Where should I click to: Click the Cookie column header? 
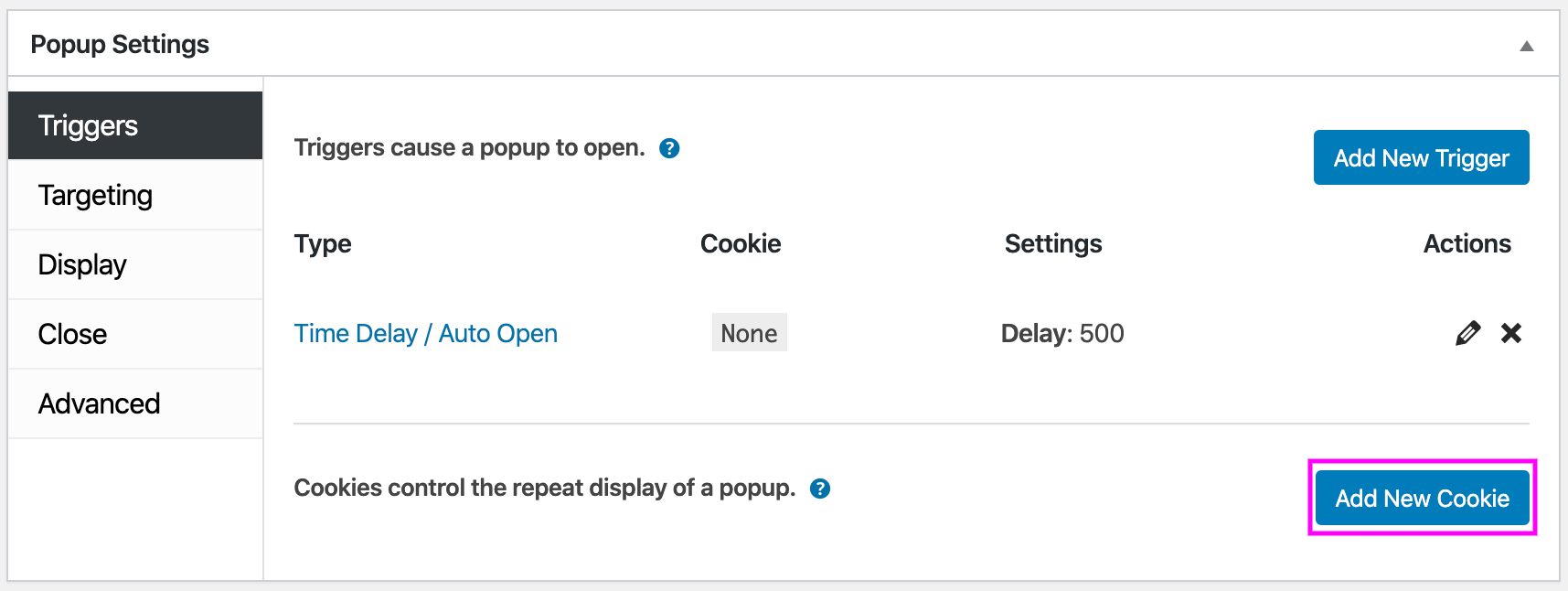point(741,243)
